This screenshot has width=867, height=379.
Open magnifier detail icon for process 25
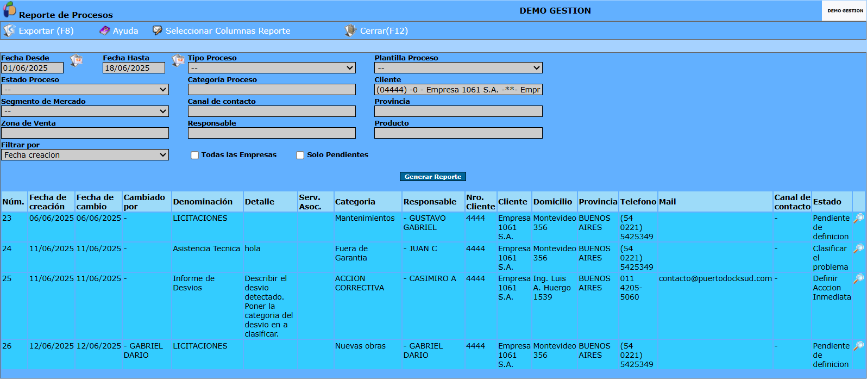pos(859,279)
